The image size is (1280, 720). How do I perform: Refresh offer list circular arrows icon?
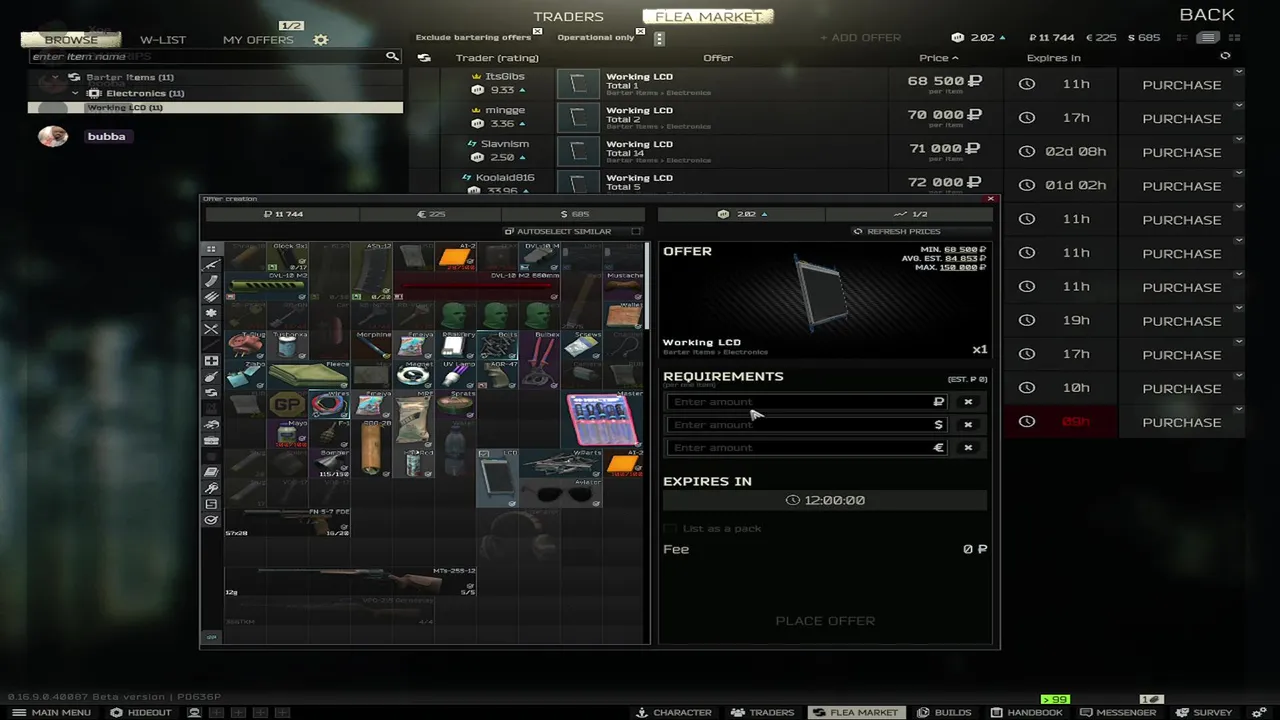click(x=1225, y=56)
